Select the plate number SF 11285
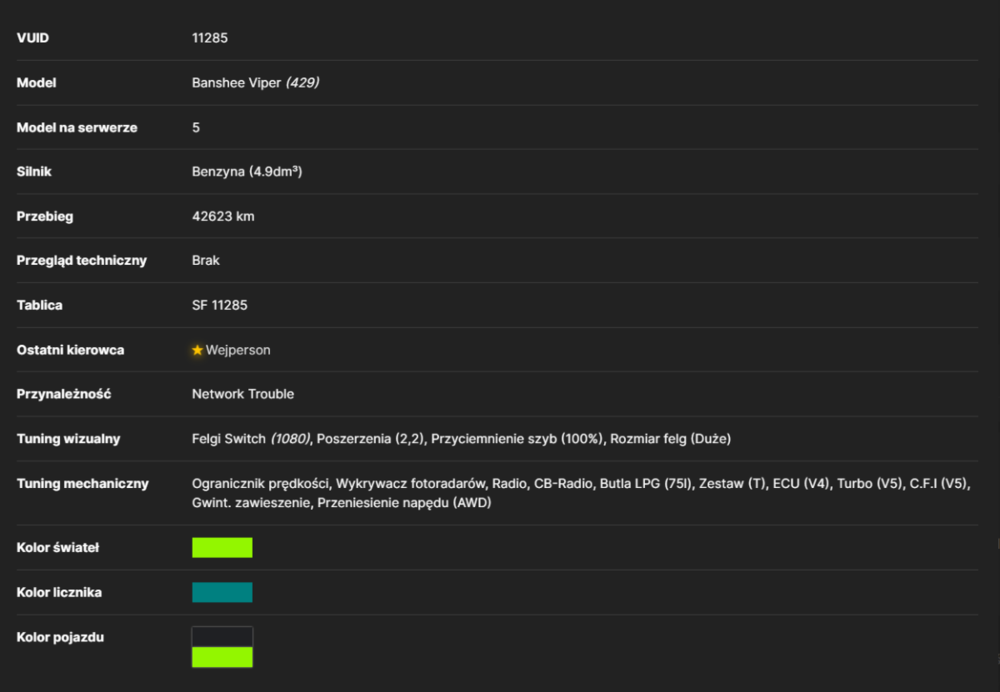Viewport: 1000px width, 692px height. pyautogui.click(x=219, y=305)
